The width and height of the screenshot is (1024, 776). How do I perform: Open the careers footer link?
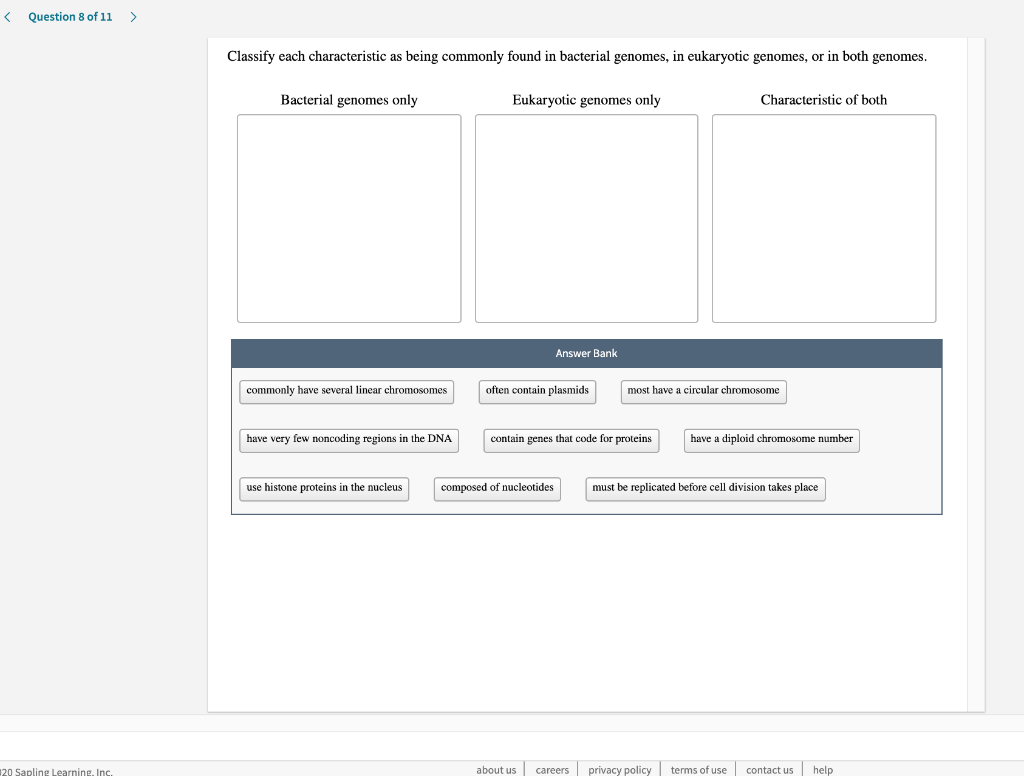click(x=552, y=770)
